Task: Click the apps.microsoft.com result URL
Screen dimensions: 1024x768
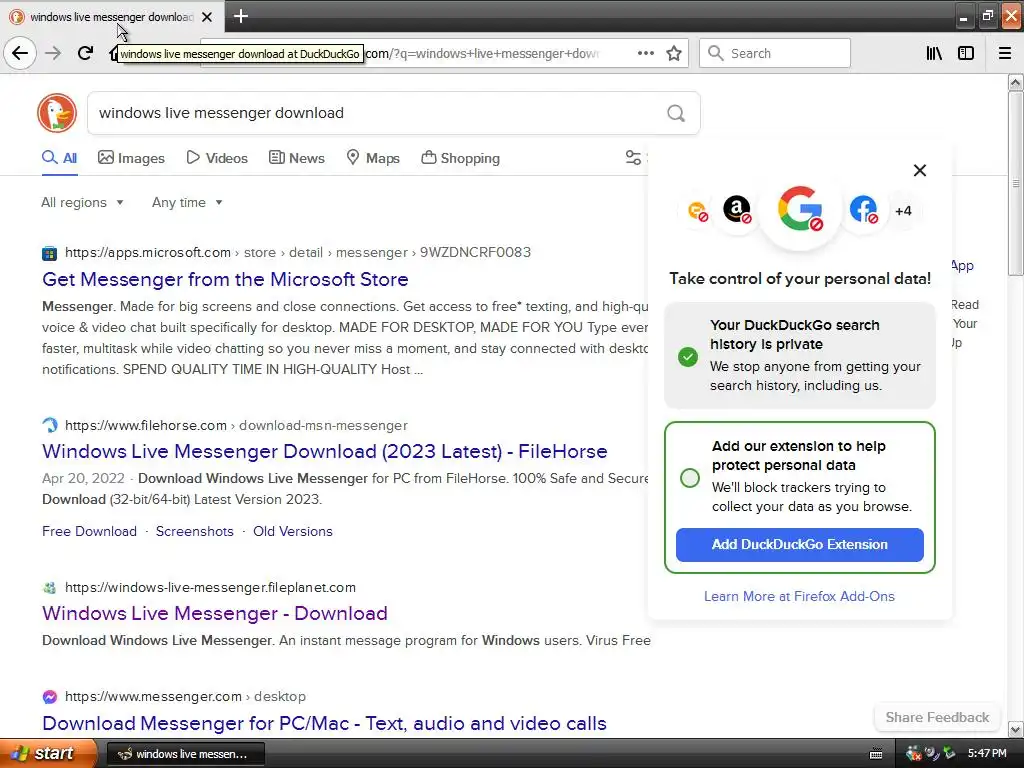Action: (x=298, y=253)
